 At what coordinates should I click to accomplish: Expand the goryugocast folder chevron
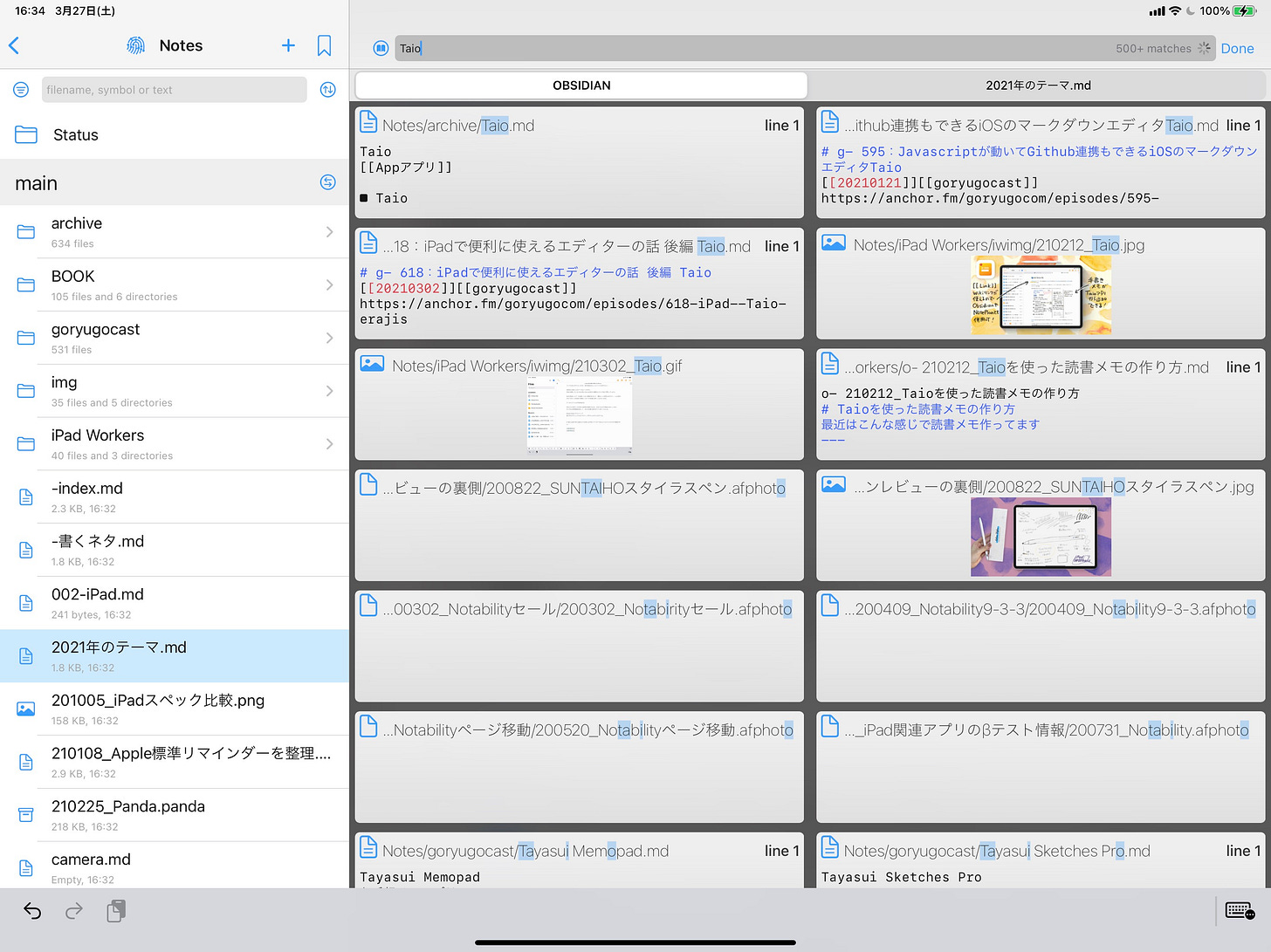[x=330, y=338]
